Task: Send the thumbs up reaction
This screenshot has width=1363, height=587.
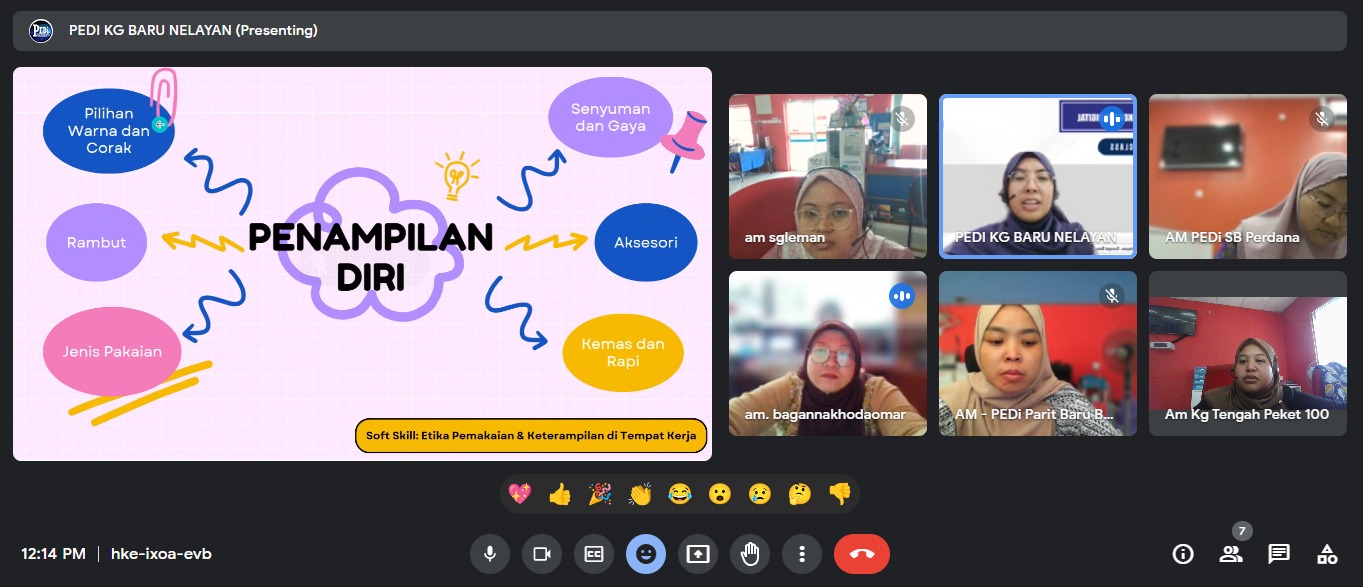Action: (560, 494)
